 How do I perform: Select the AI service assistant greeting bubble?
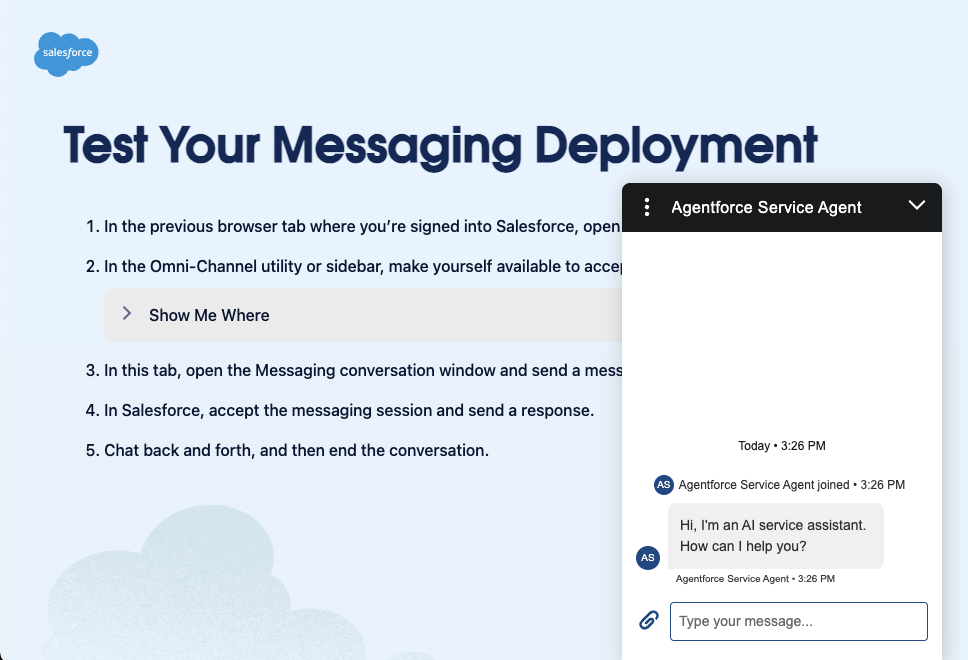click(775, 536)
